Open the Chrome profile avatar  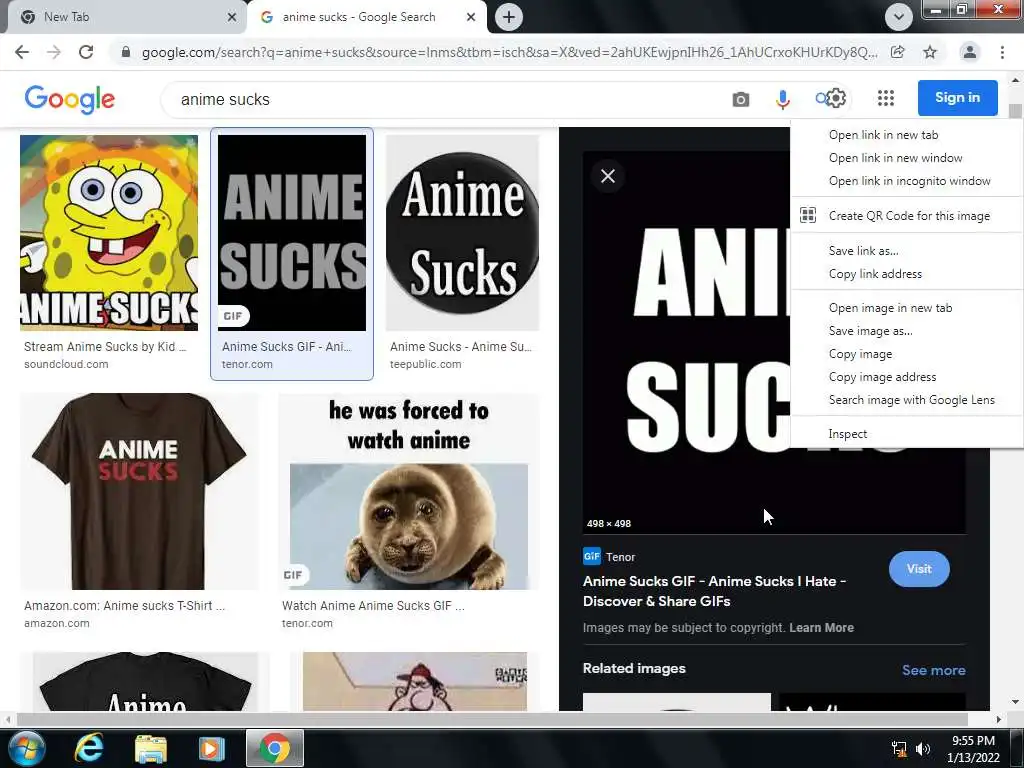click(x=970, y=52)
